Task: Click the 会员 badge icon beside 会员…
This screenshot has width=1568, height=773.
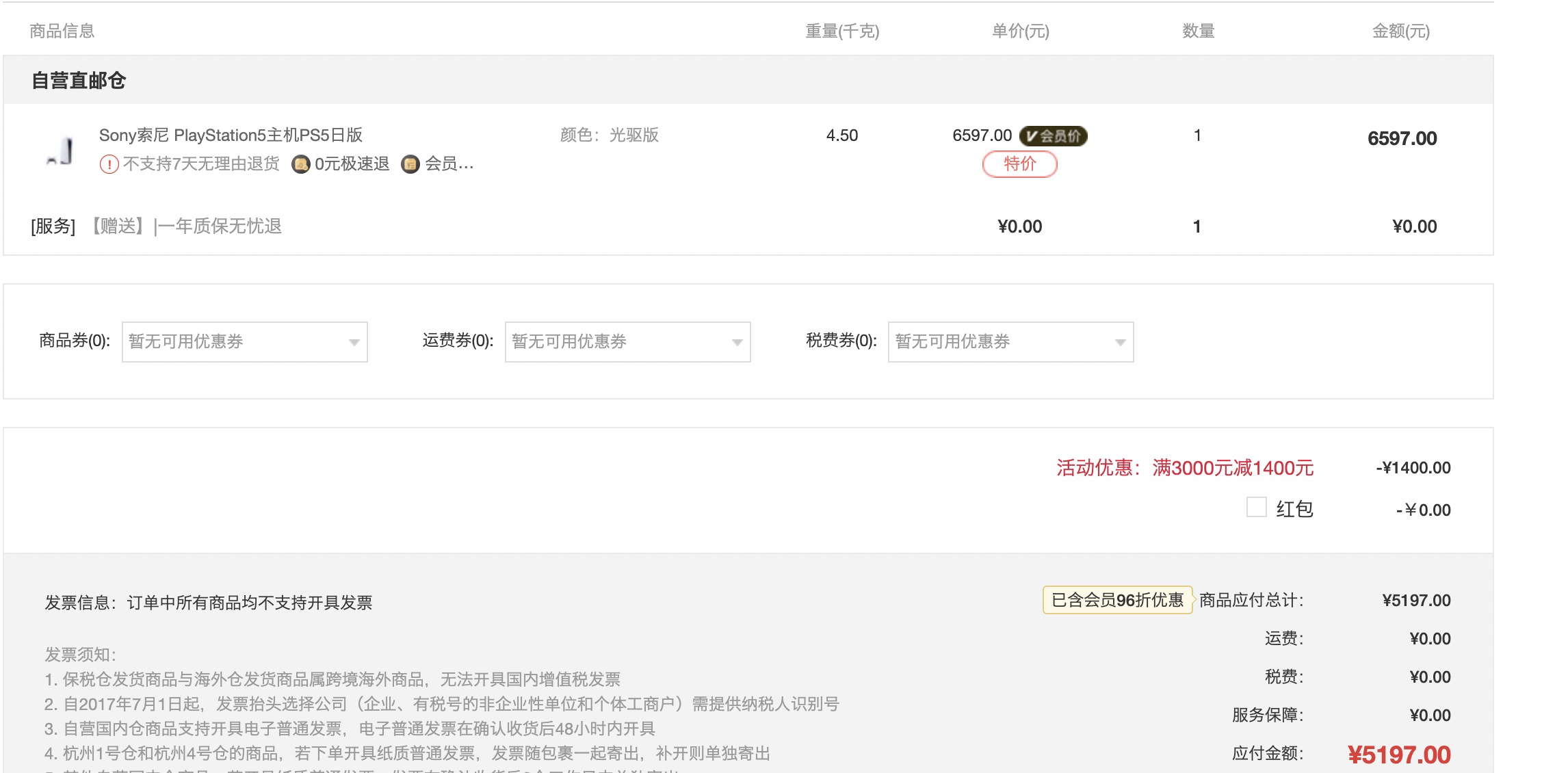Action: pyautogui.click(x=410, y=164)
